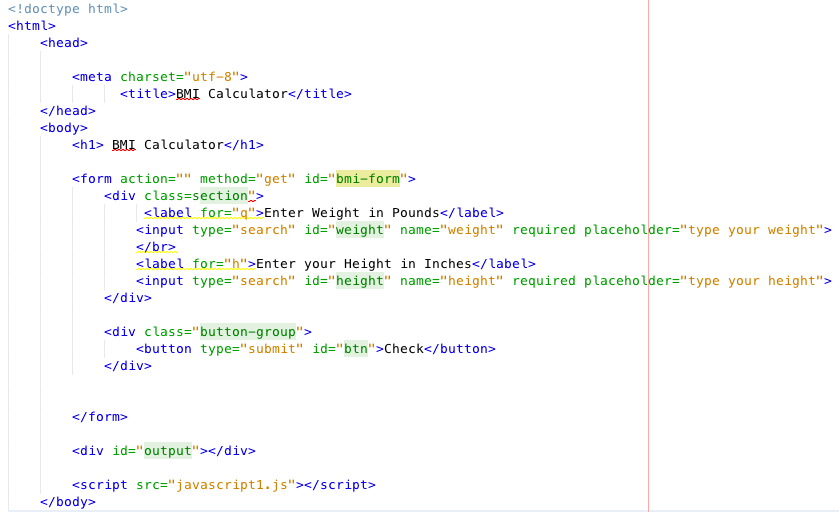Click the button text 'Check'
The width and height of the screenshot is (839, 512).
point(404,349)
